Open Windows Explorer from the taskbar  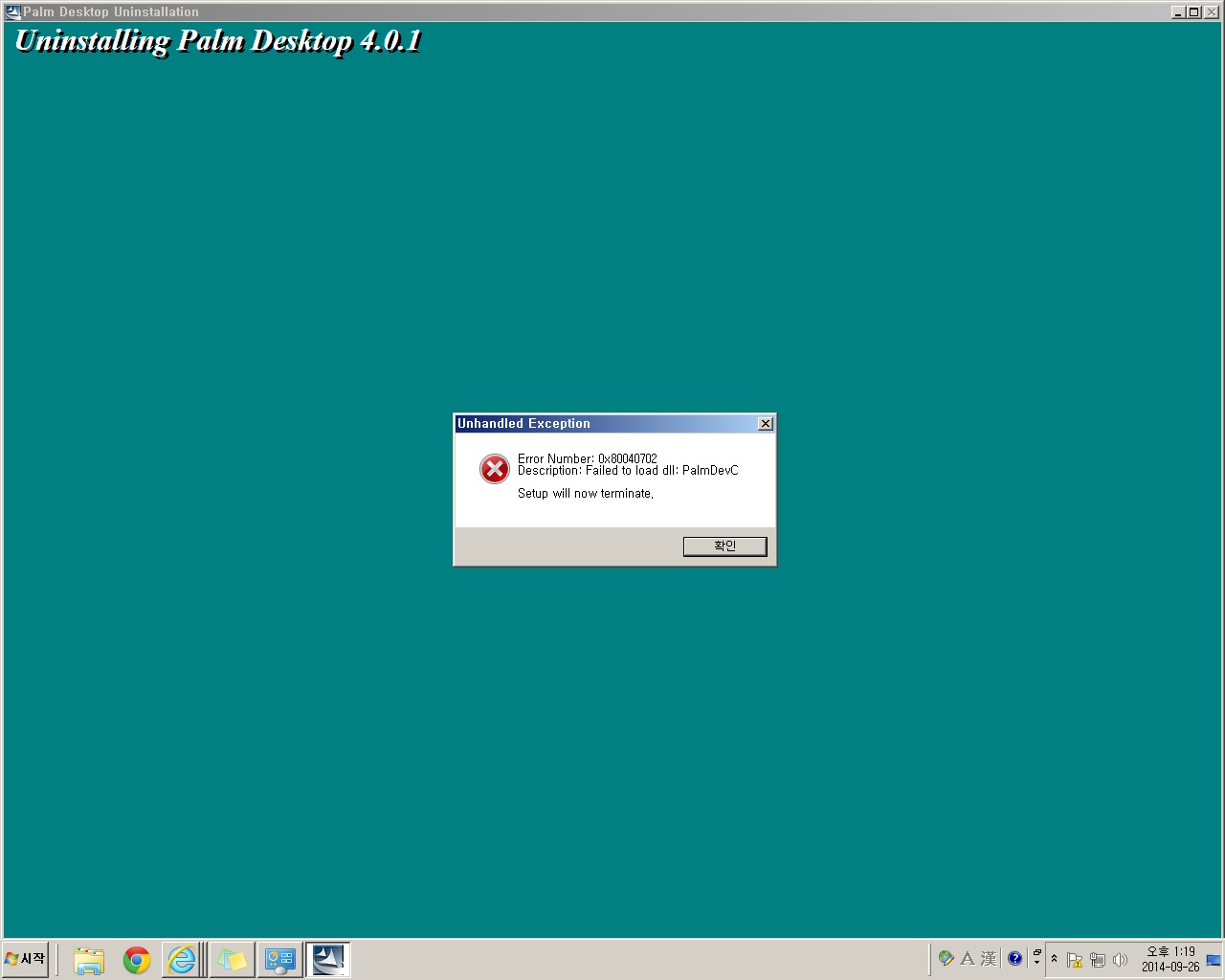tap(89, 960)
